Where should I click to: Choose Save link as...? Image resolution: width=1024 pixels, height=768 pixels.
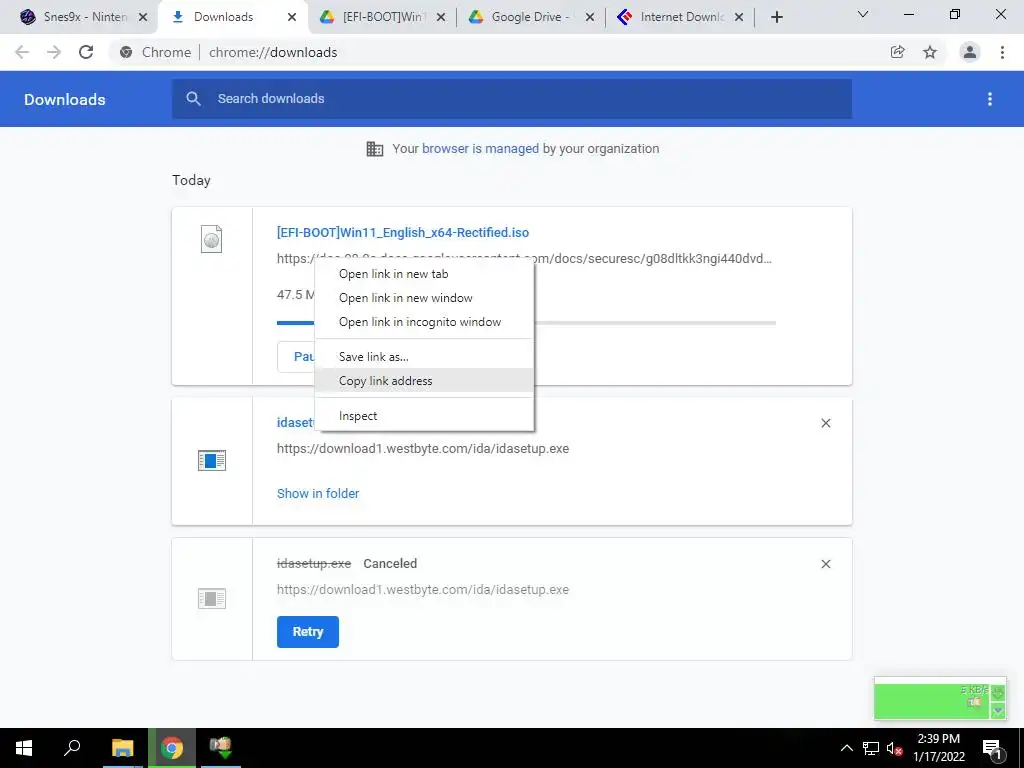tap(424, 357)
